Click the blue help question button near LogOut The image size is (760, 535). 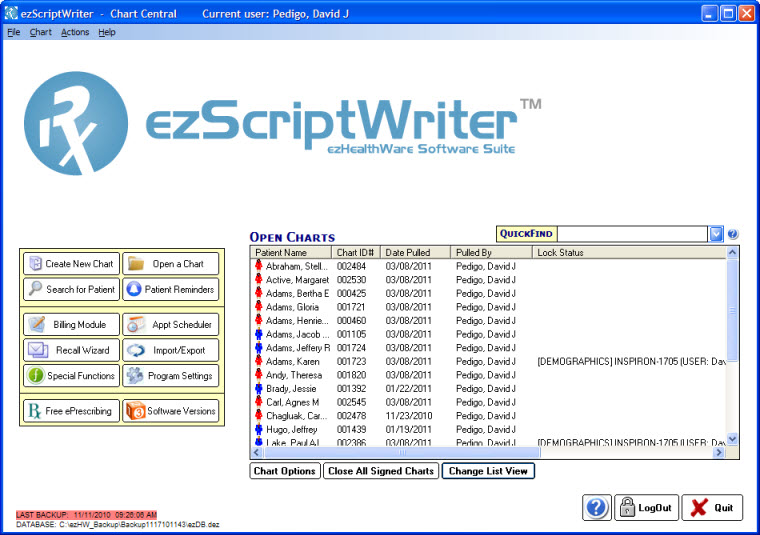click(597, 507)
